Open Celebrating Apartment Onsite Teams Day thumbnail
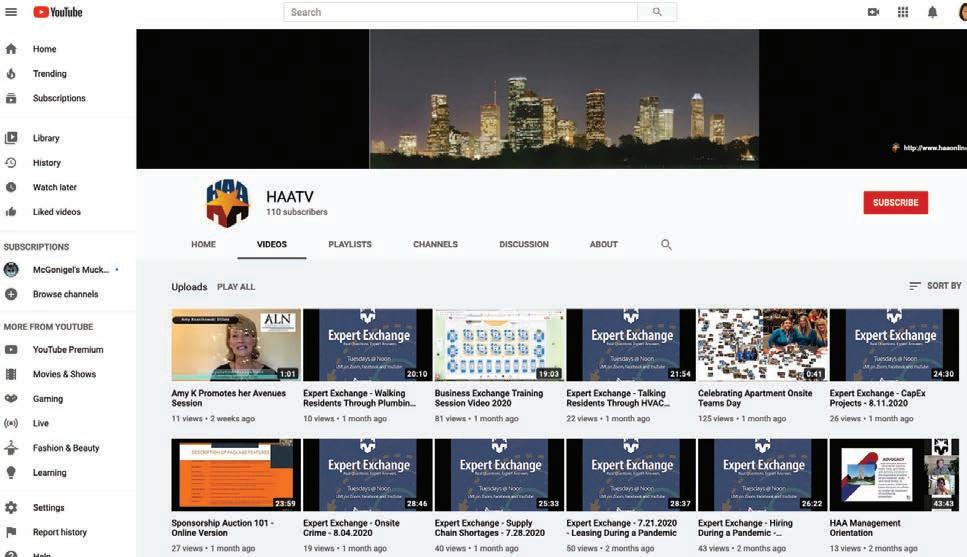967x557 pixels. point(762,345)
